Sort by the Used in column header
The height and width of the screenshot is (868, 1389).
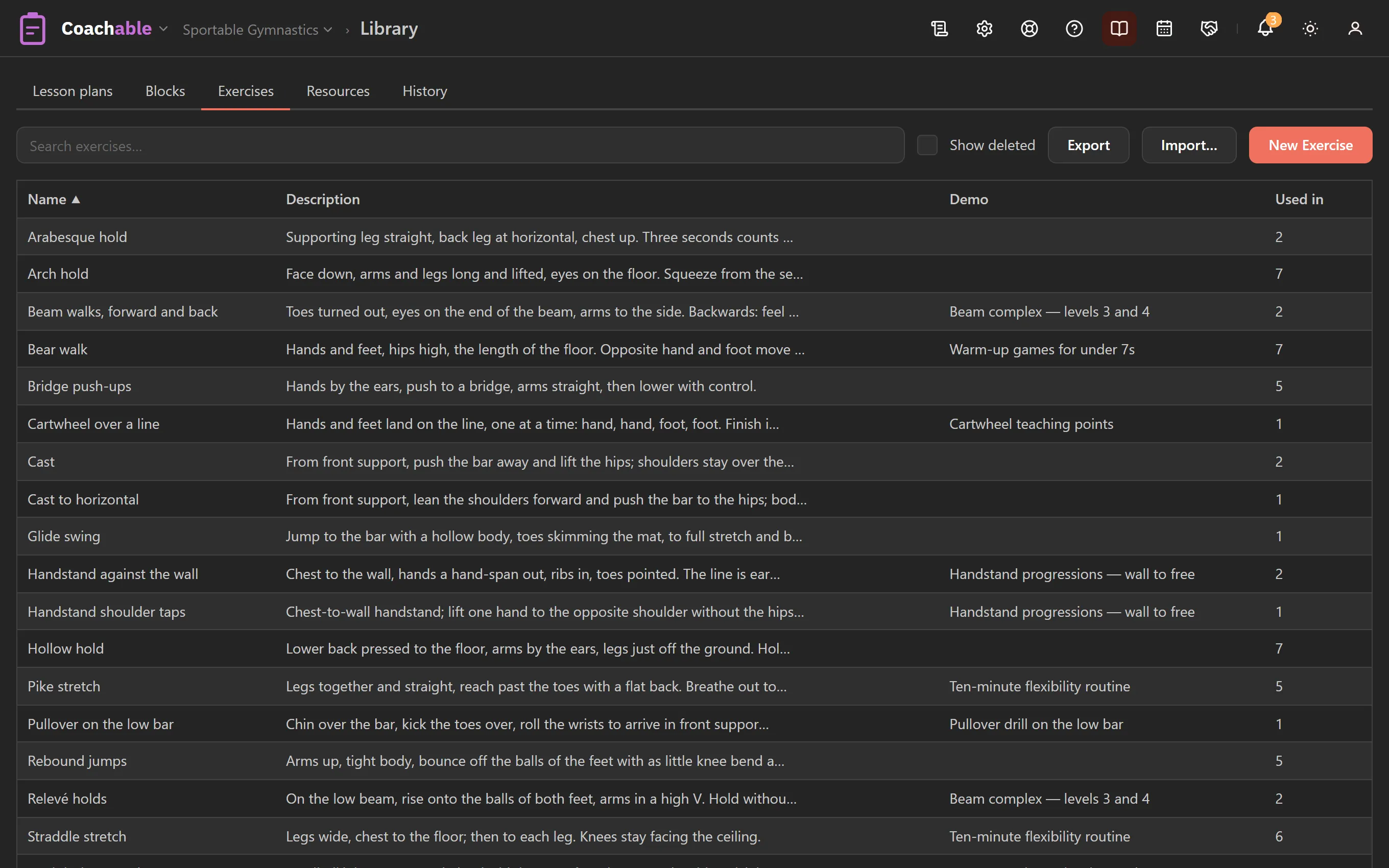(x=1299, y=199)
